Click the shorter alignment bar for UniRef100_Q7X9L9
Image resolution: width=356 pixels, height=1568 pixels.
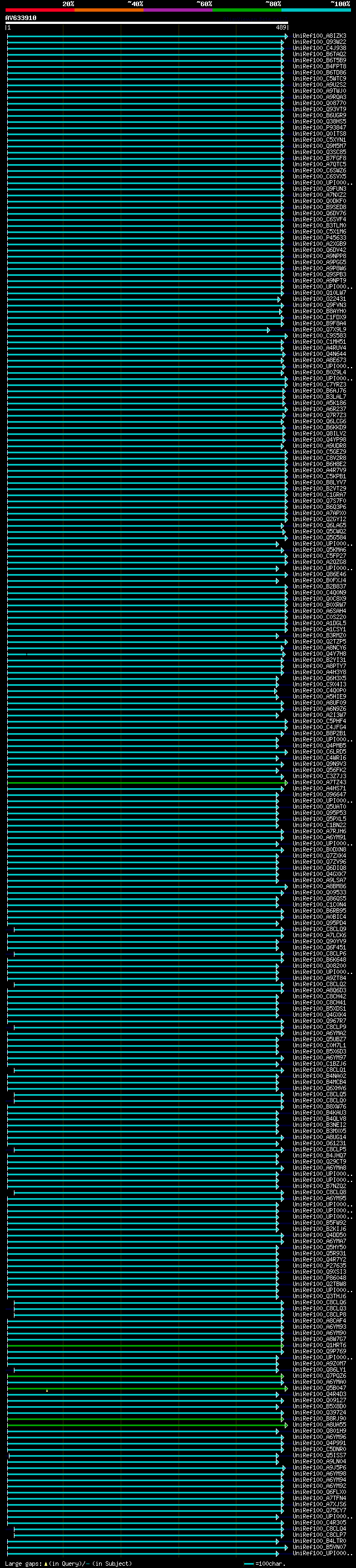click(139, 330)
